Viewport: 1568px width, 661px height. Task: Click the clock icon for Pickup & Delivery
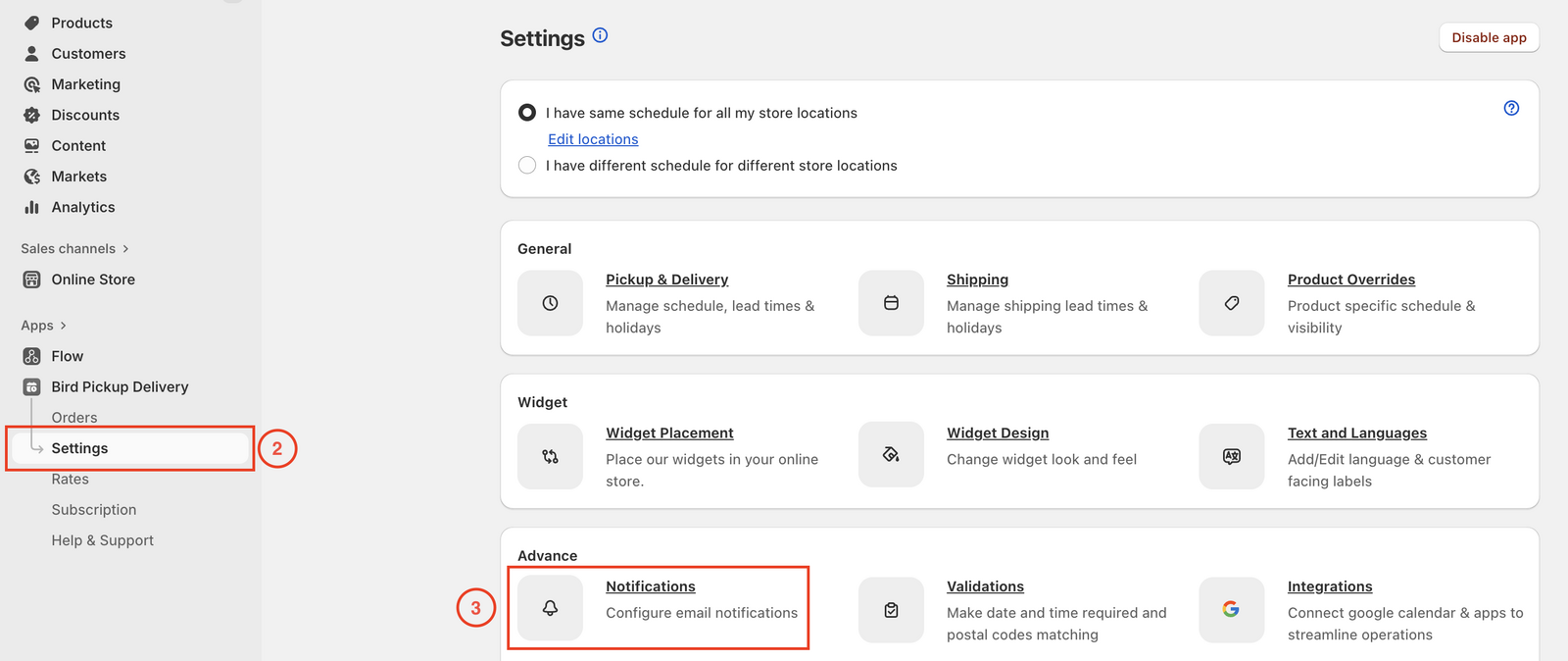[x=551, y=303]
